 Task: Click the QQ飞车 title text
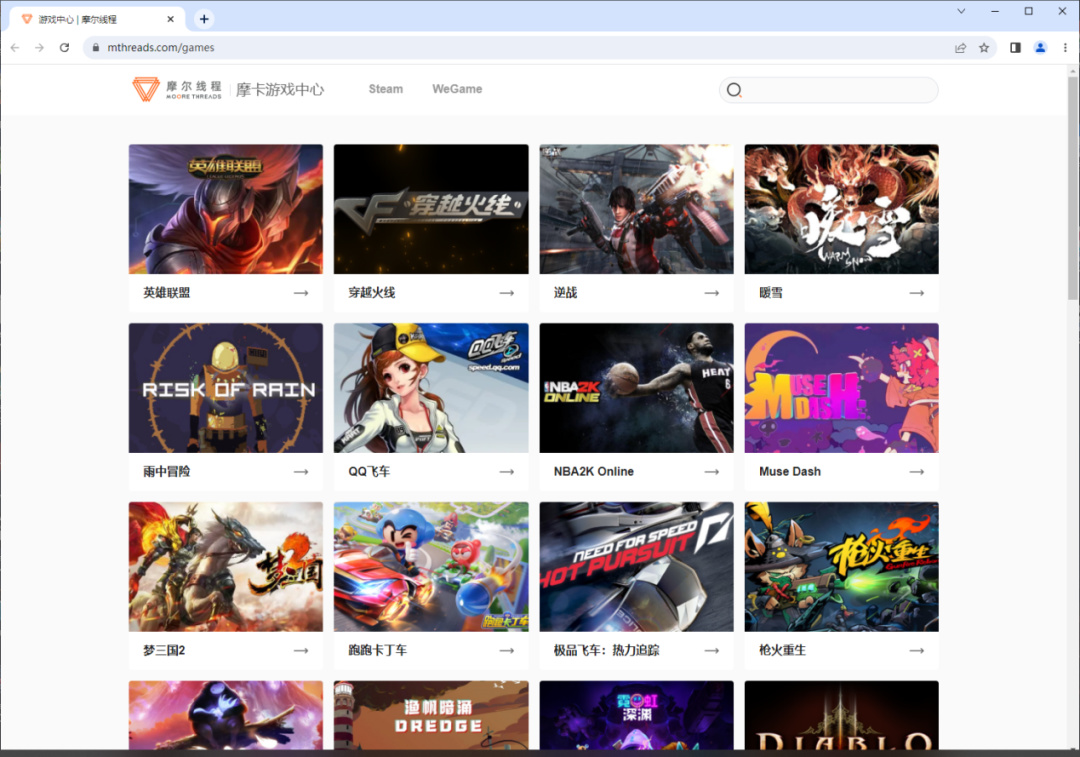pyautogui.click(x=369, y=472)
